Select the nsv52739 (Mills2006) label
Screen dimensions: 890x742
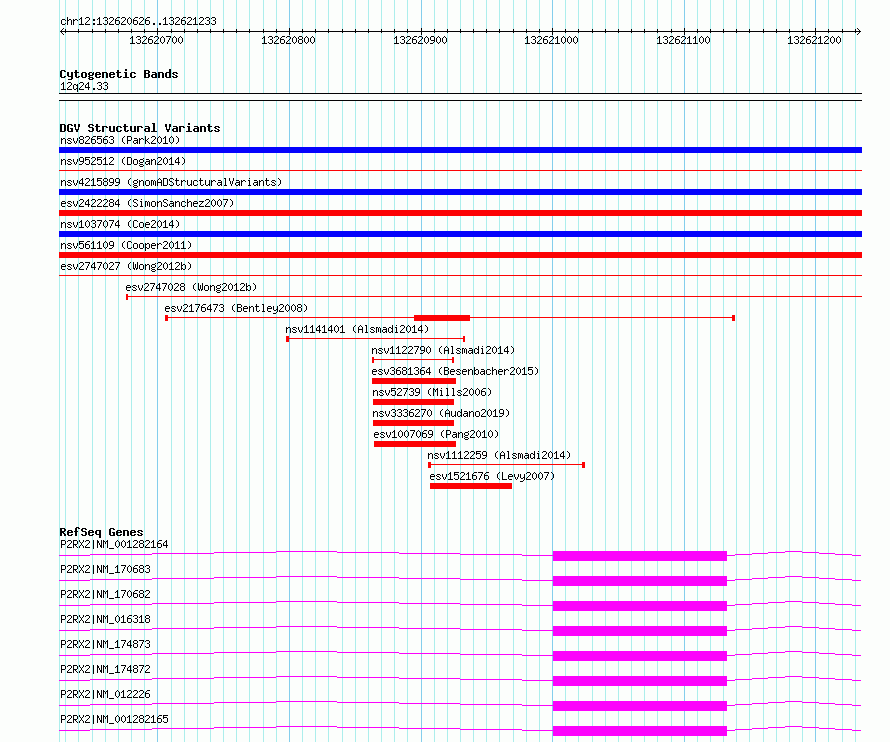pyautogui.click(x=432, y=392)
